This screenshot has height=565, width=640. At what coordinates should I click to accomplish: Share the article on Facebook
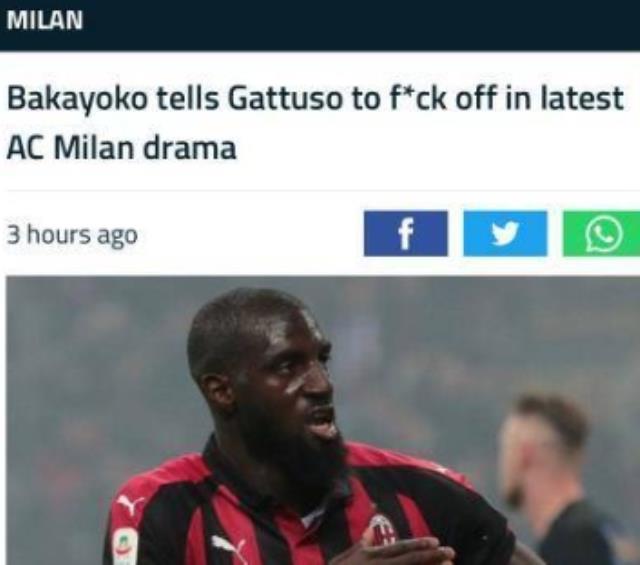pos(405,234)
